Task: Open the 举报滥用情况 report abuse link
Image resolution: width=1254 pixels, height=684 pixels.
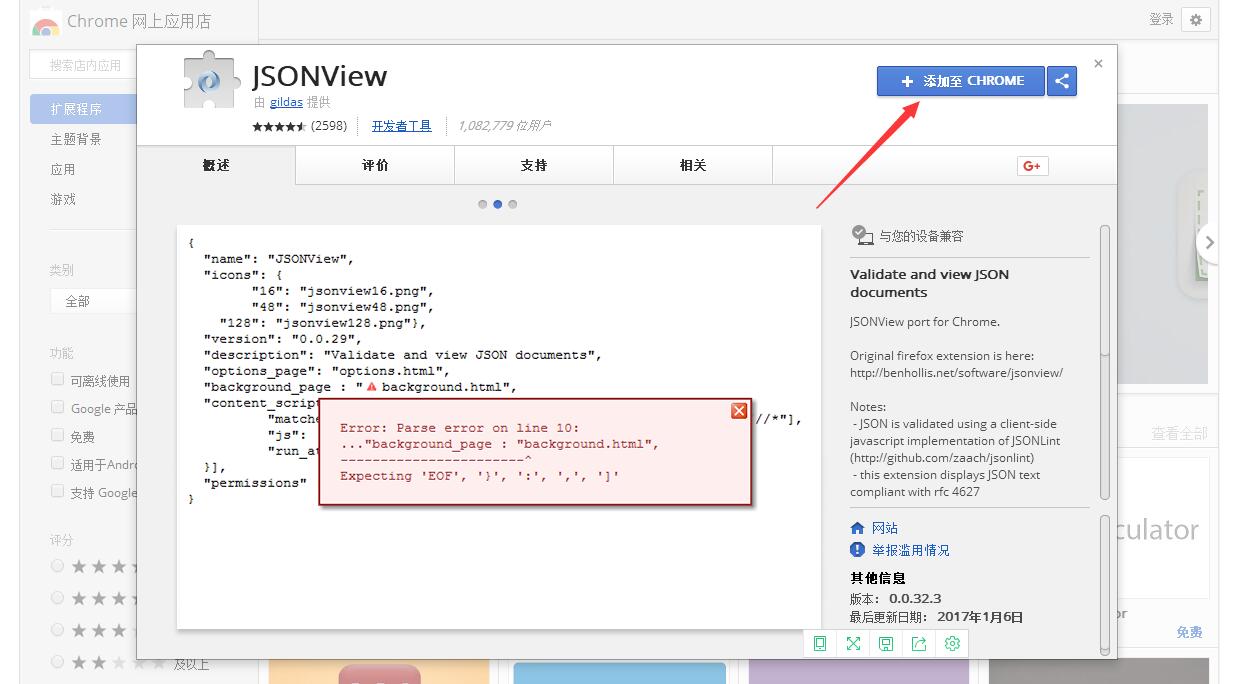Action: click(x=911, y=550)
